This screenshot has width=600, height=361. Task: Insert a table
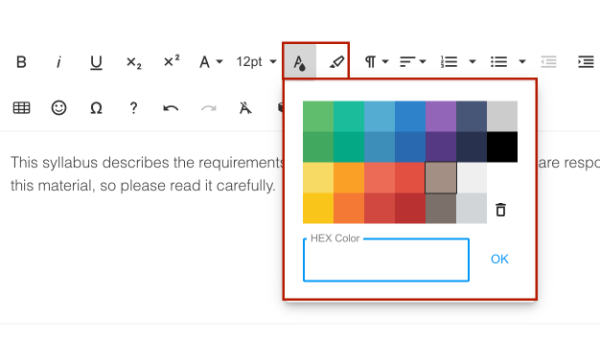[21, 108]
